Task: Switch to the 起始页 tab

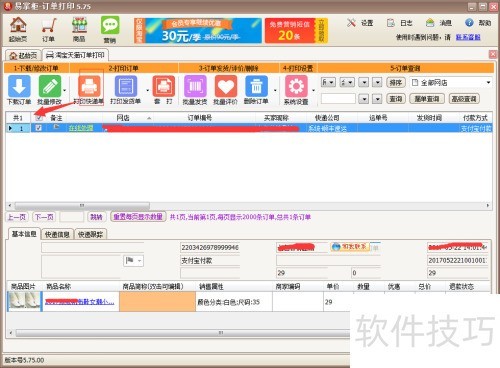Action: click(23, 55)
